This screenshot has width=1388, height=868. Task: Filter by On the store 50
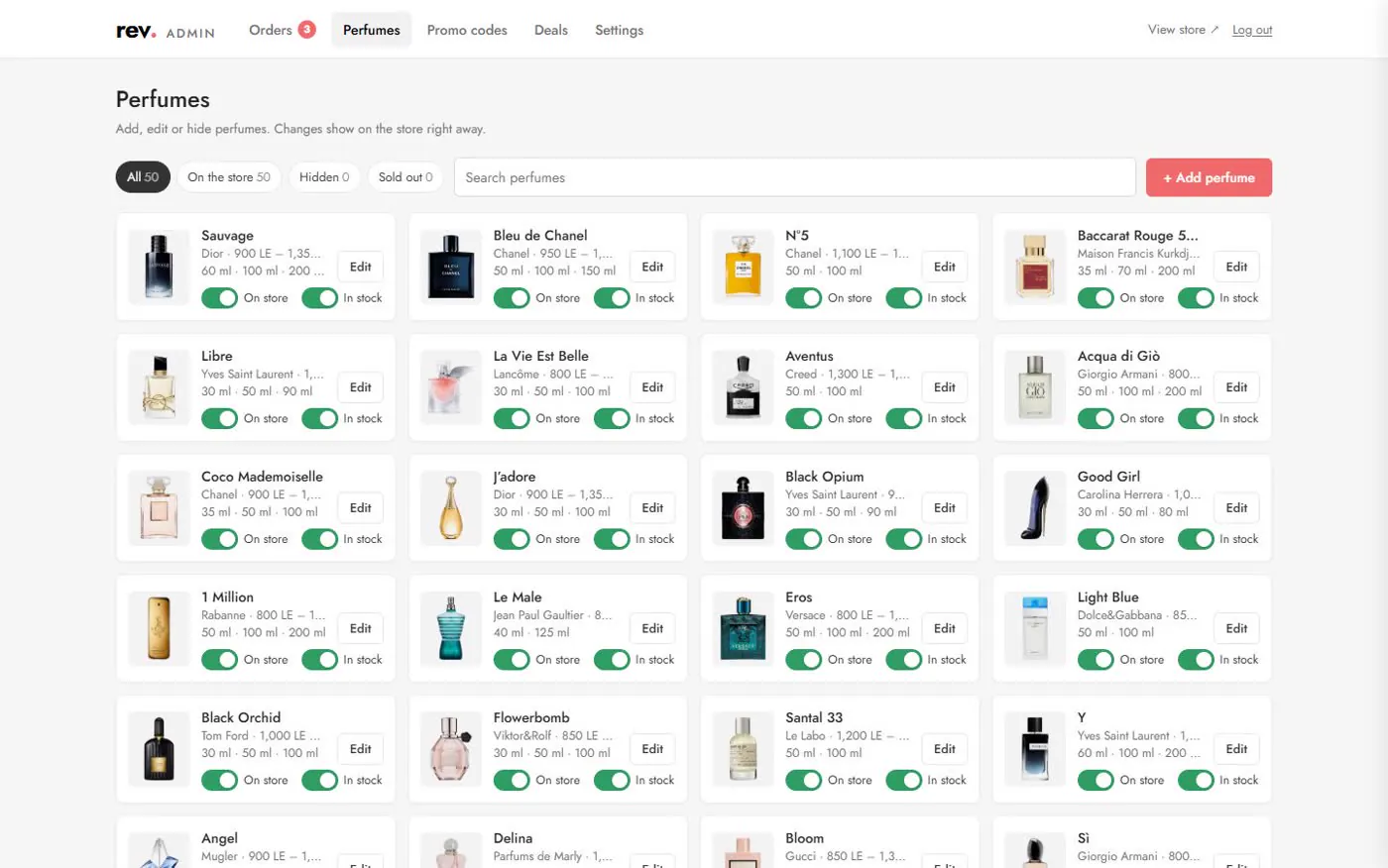pyautogui.click(x=229, y=177)
